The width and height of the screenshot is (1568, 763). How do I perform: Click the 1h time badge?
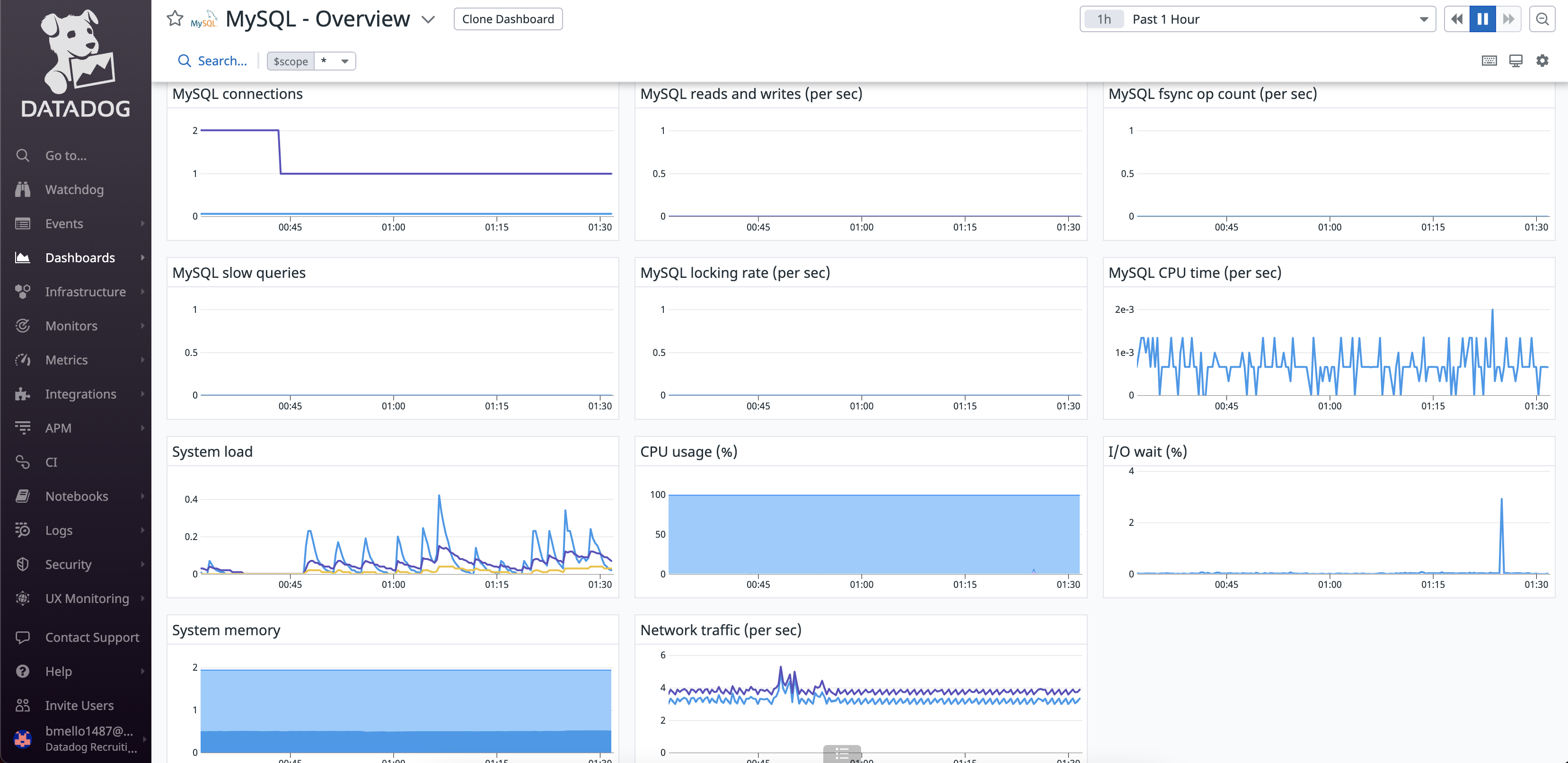(1103, 19)
